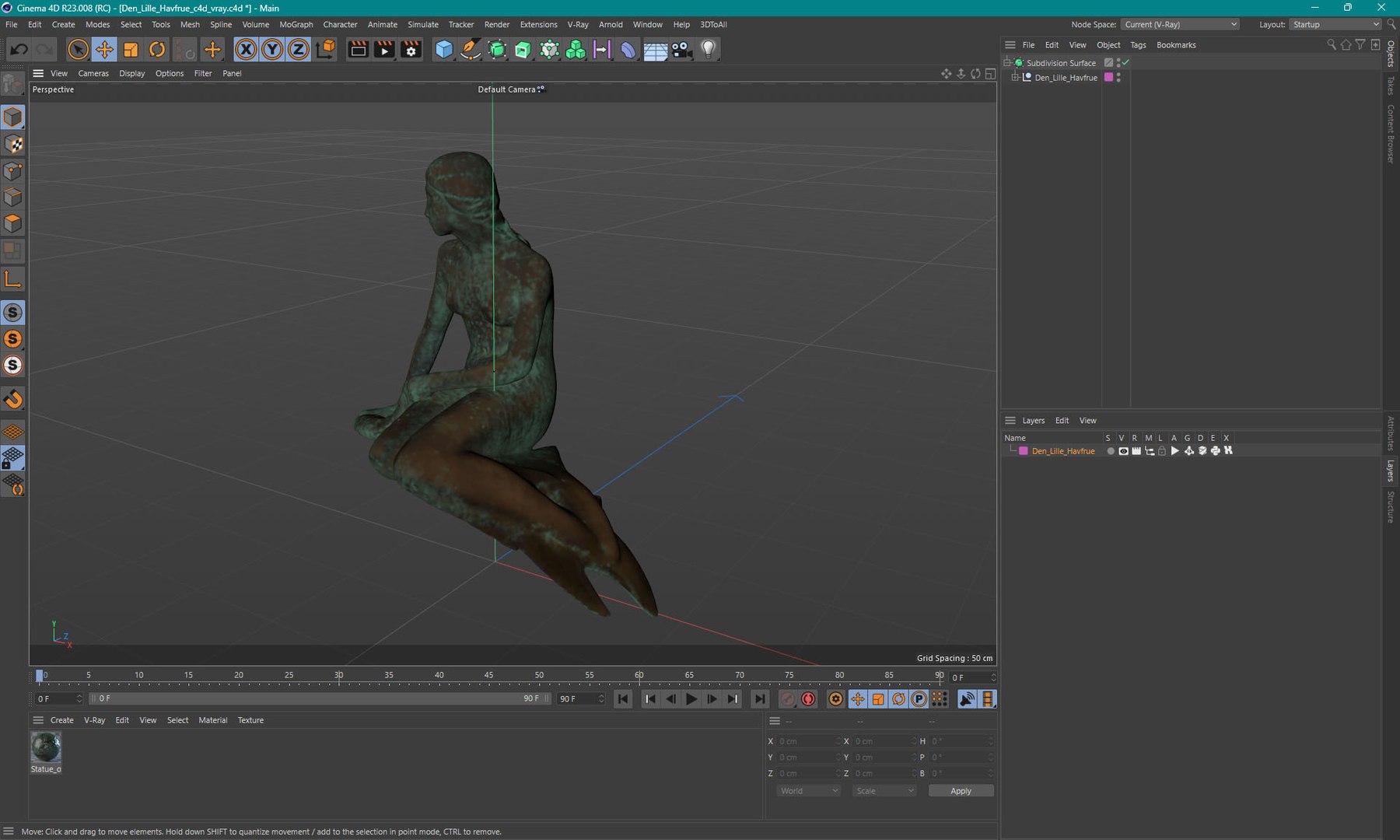The width and height of the screenshot is (1400, 840).
Task: Toggle Y-axis lock button
Action: tap(272, 50)
